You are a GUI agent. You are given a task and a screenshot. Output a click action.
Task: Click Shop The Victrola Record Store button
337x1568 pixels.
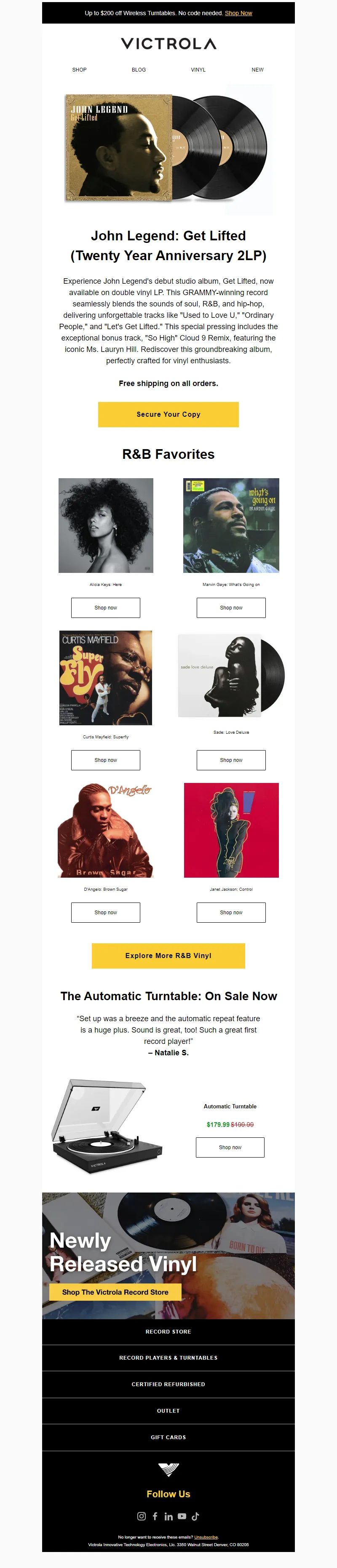click(115, 1291)
